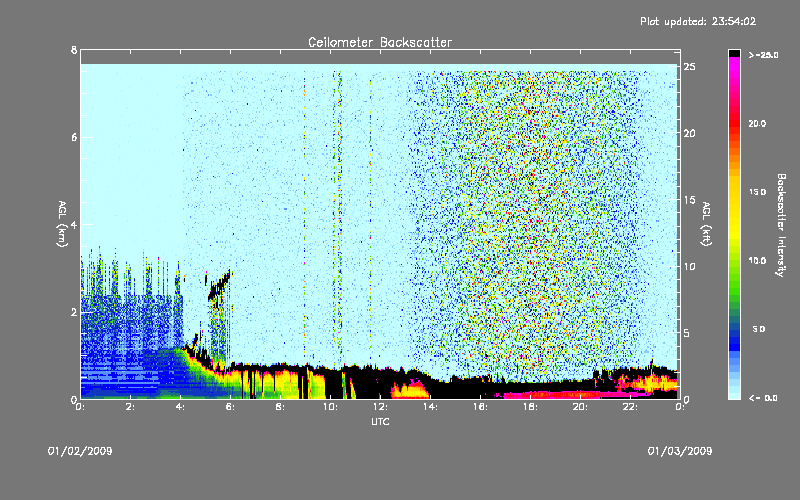Click the "20.0" colorbar label
Screen dimensions: 800x500
coord(757,123)
